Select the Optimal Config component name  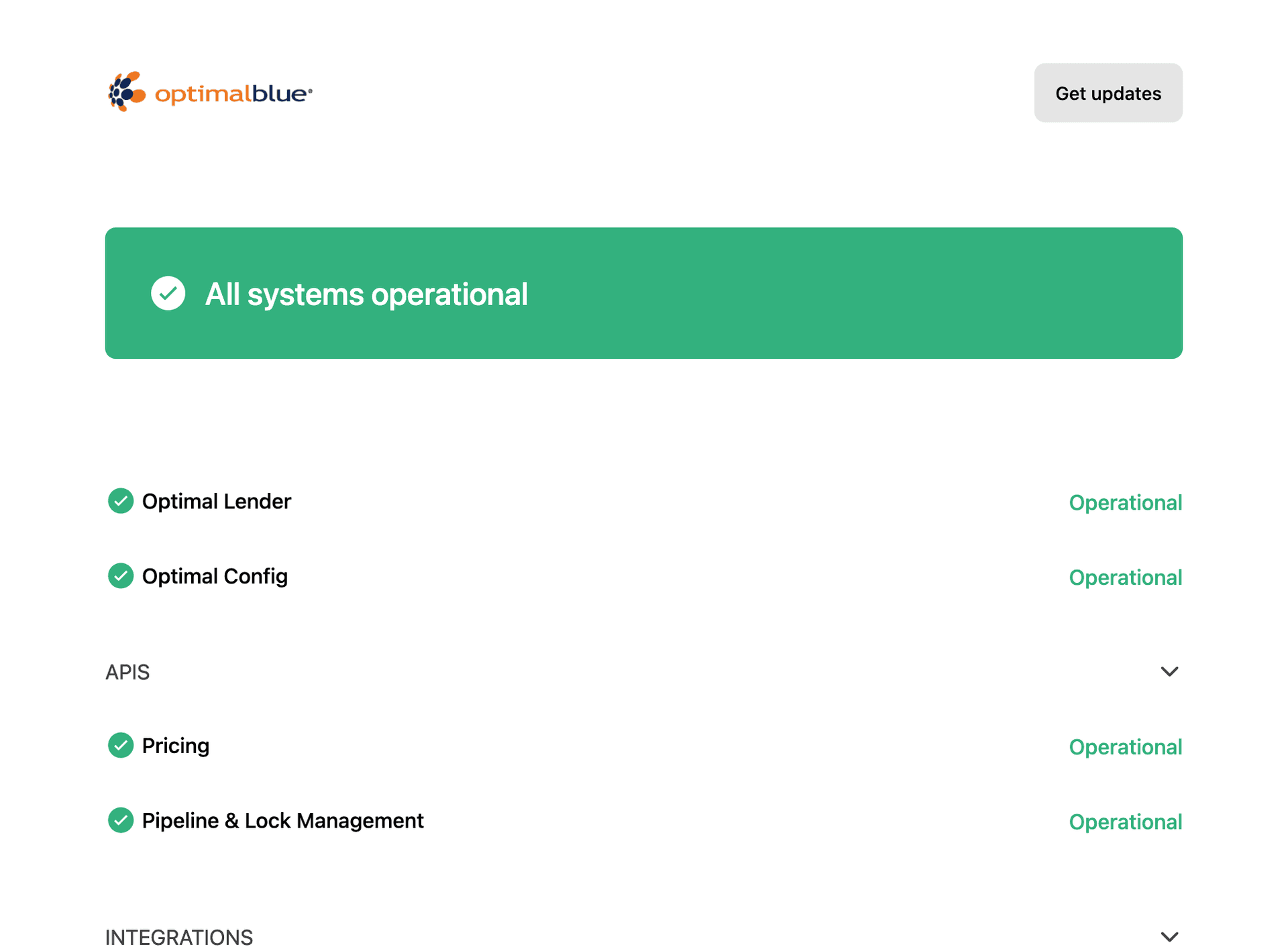215,577
